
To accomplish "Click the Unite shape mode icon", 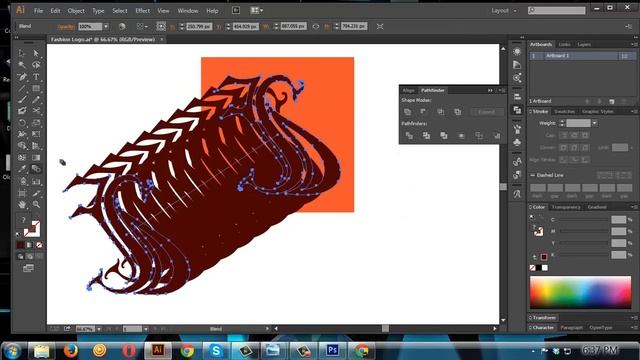I will (x=407, y=112).
